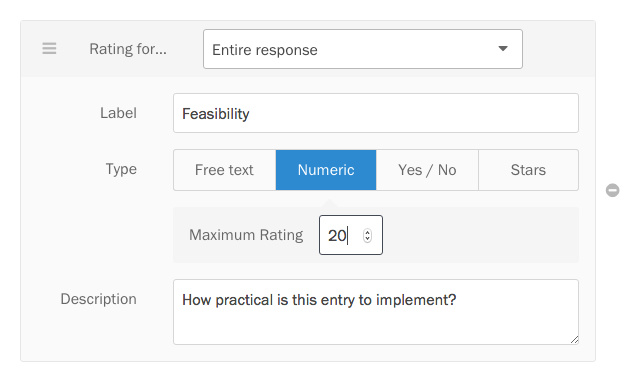
Task: Select the Free text rating type
Action: pos(225,170)
